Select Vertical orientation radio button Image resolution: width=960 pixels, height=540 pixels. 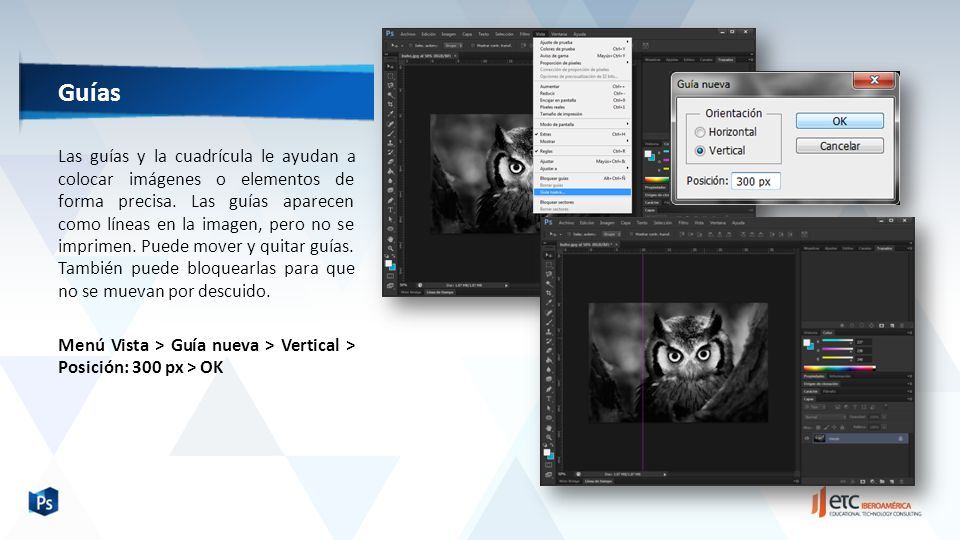(x=700, y=151)
